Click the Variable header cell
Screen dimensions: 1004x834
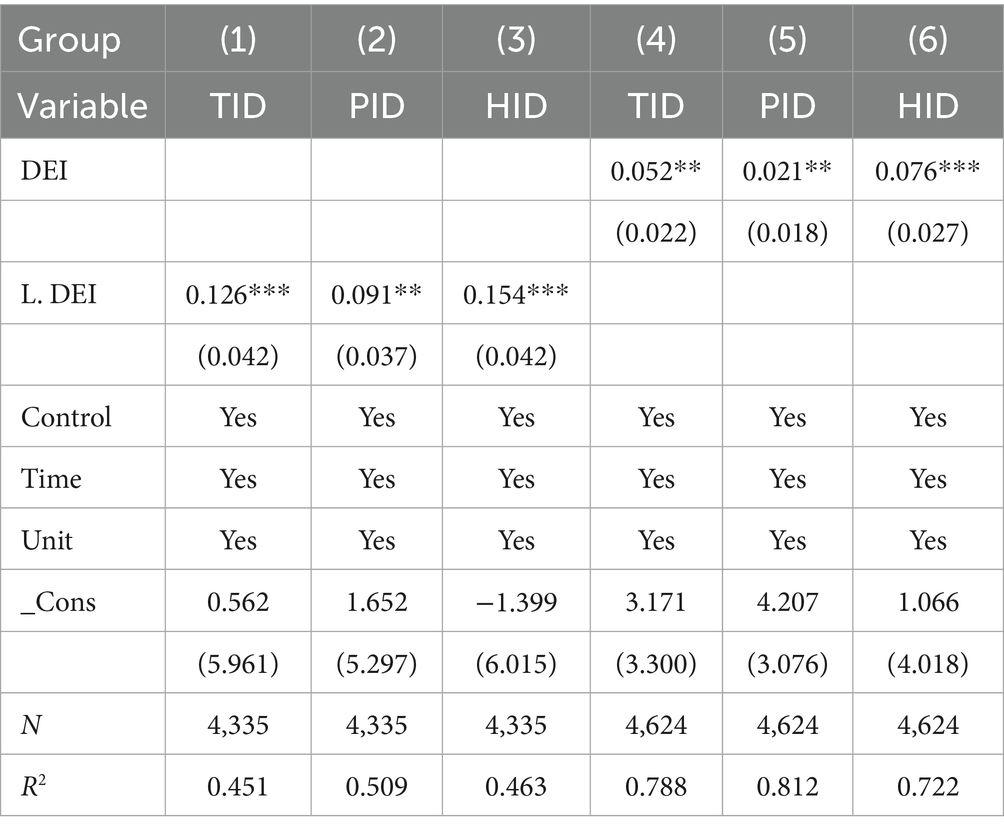[84, 105]
